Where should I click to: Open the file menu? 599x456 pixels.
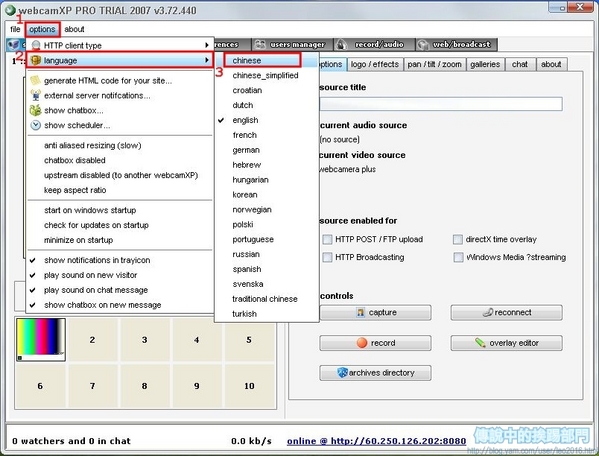tap(15, 29)
